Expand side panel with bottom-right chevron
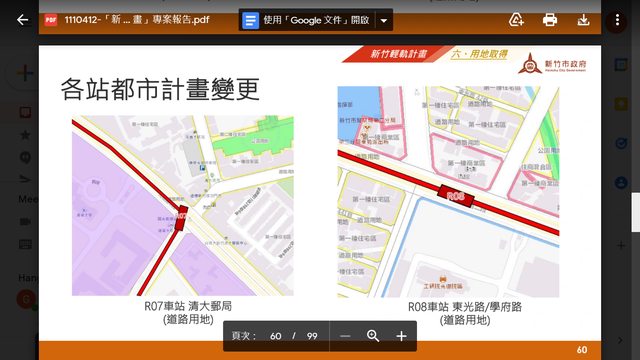This screenshot has width=640, height=360. [620, 340]
